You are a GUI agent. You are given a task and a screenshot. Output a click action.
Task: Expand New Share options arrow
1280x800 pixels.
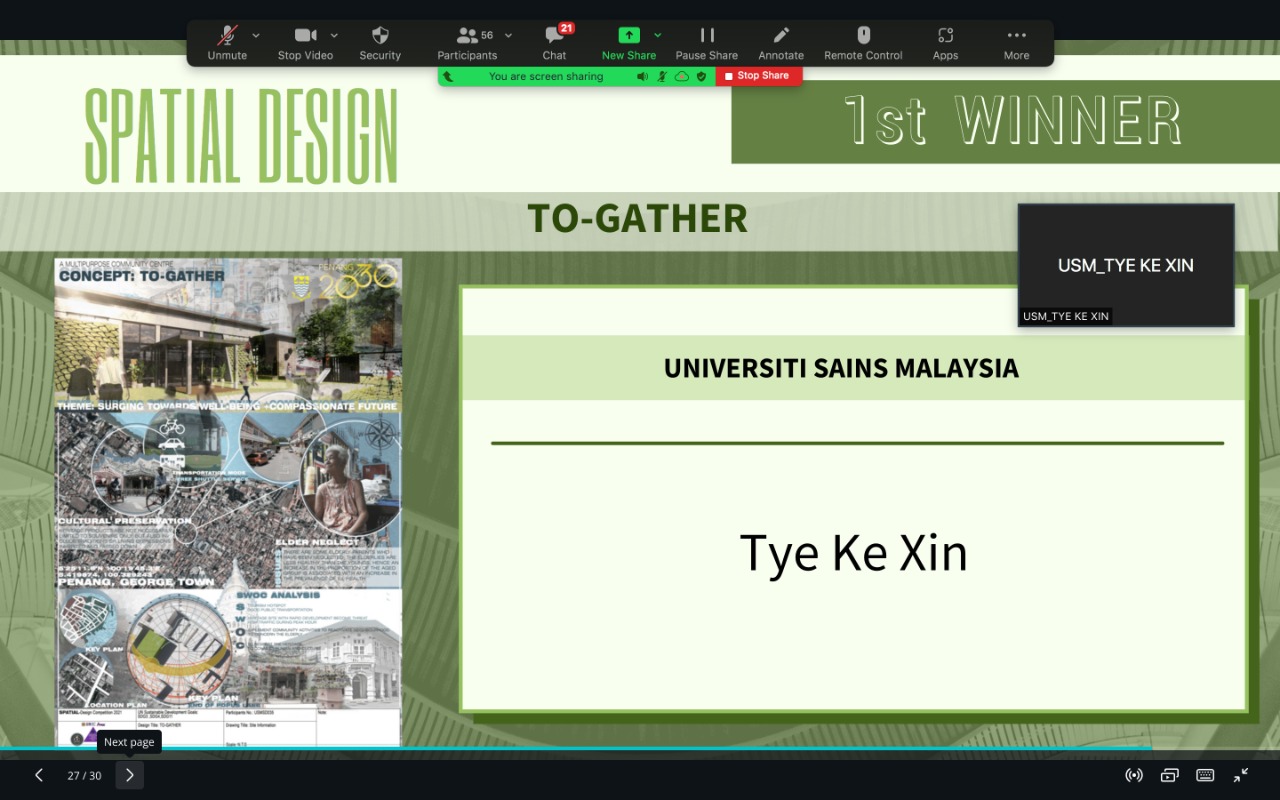(658, 35)
